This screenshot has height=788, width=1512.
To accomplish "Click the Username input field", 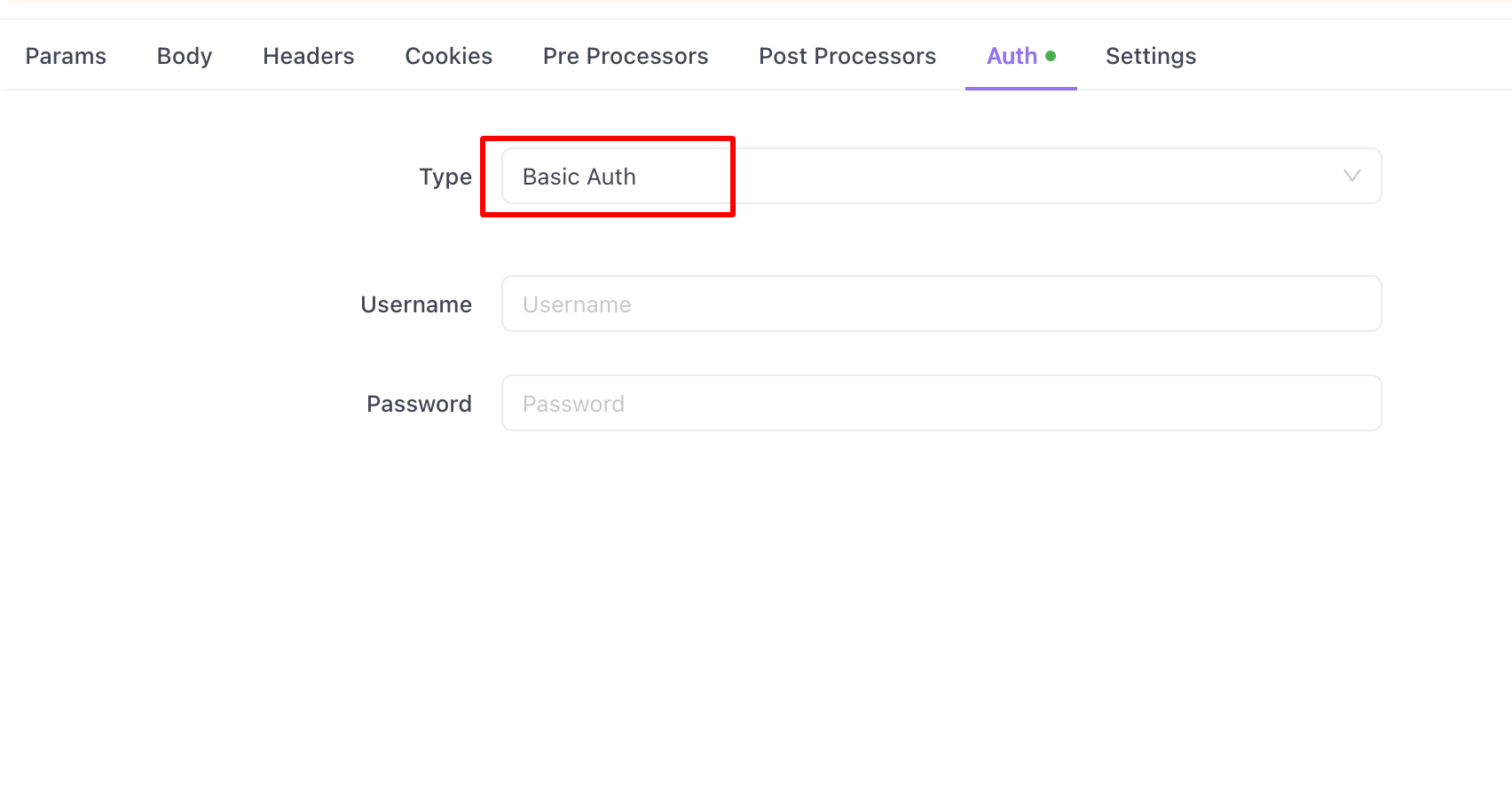I will click(x=941, y=303).
